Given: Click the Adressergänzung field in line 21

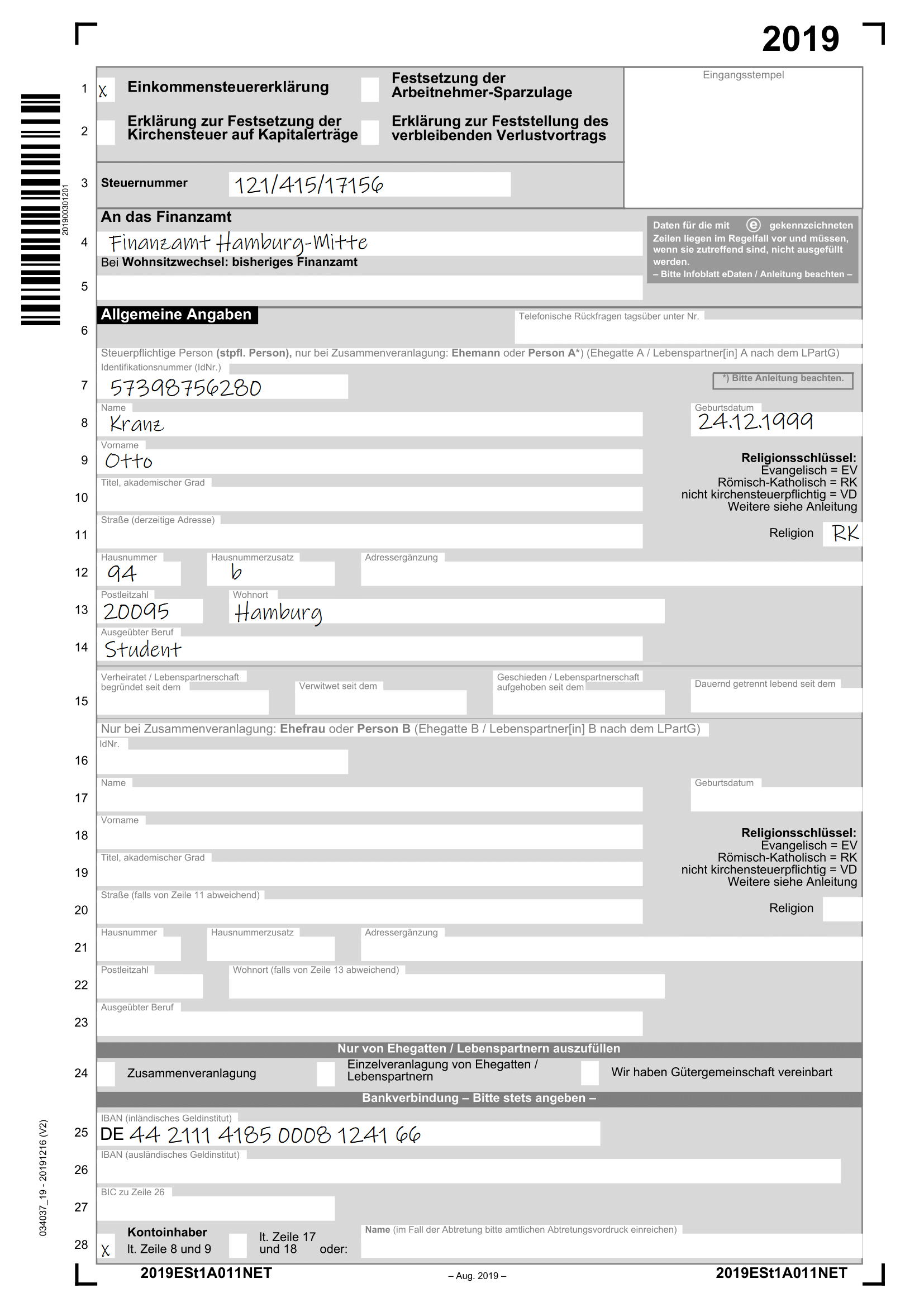Looking at the screenshot, I should [612, 949].
